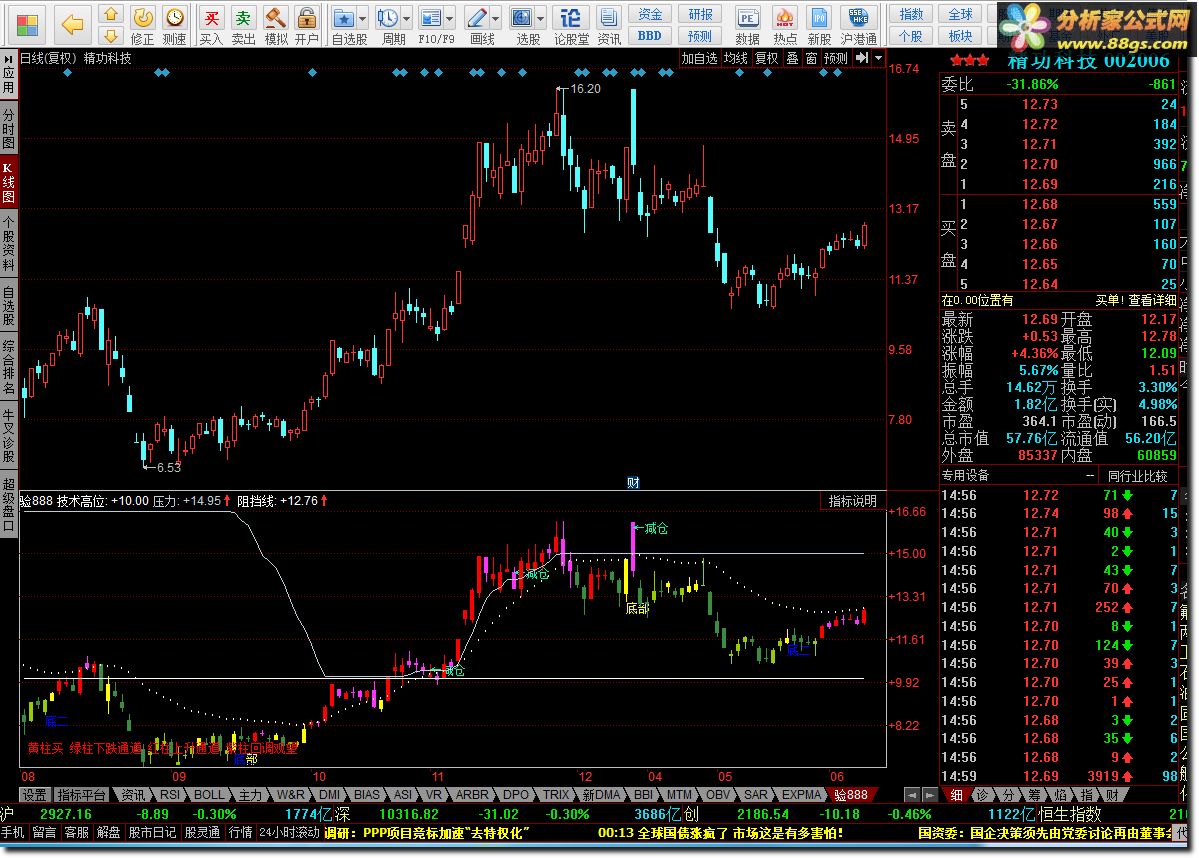Click the 板块 sector button
Screen dimensions: 1199x858
click(960, 36)
